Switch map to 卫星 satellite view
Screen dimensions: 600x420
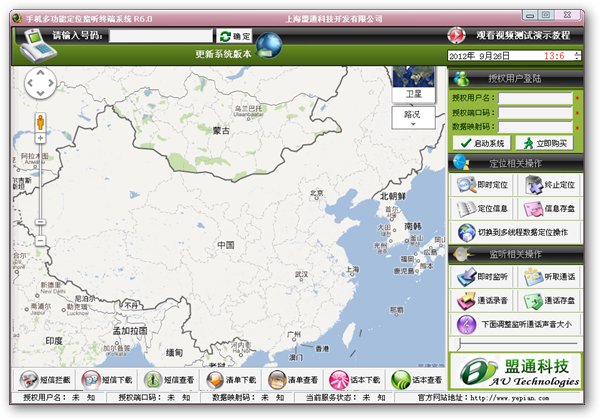[413, 85]
